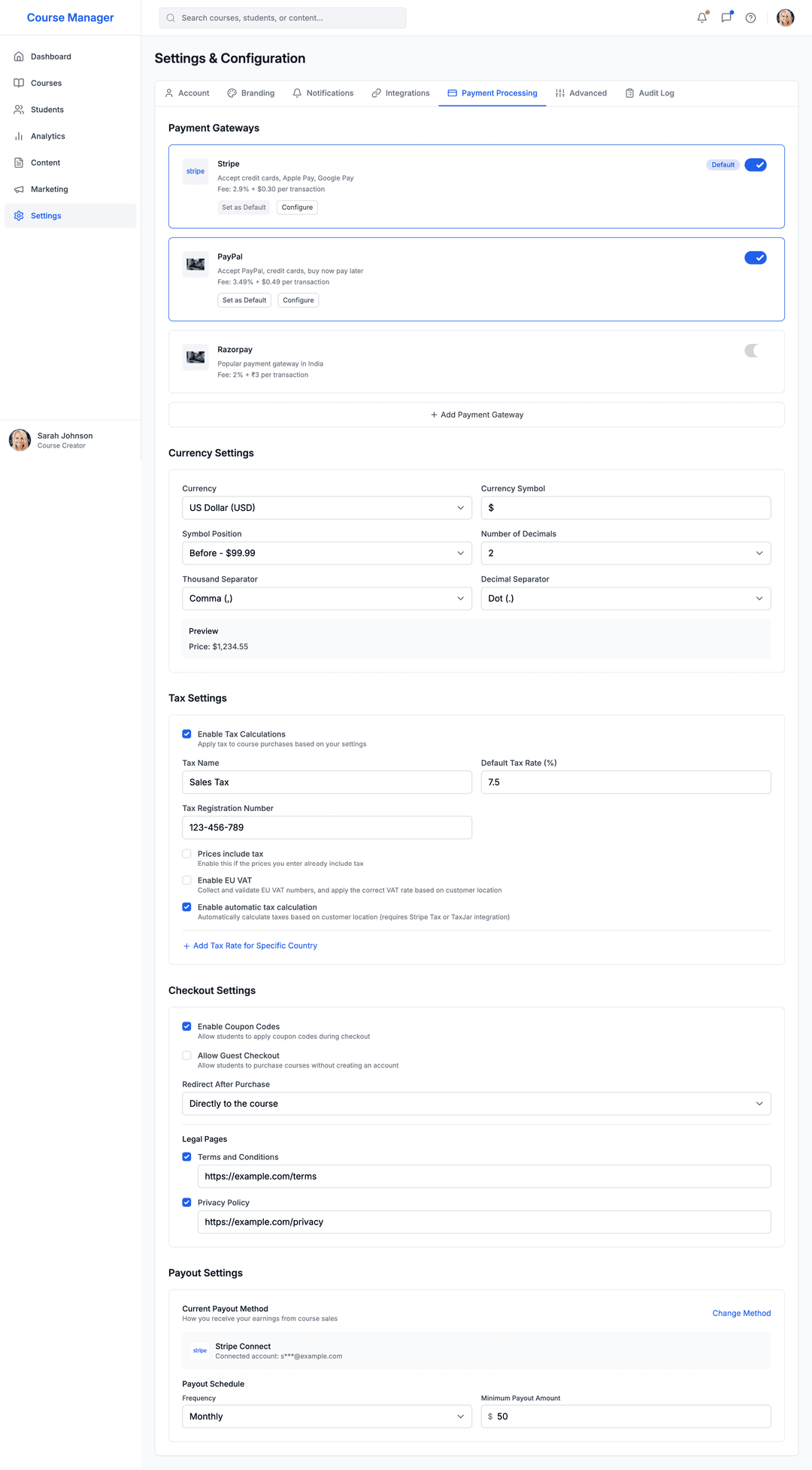Open the Currency dropdown showing US Dollar
This screenshot has height=1470, width=812.
[x=326, y=508]
